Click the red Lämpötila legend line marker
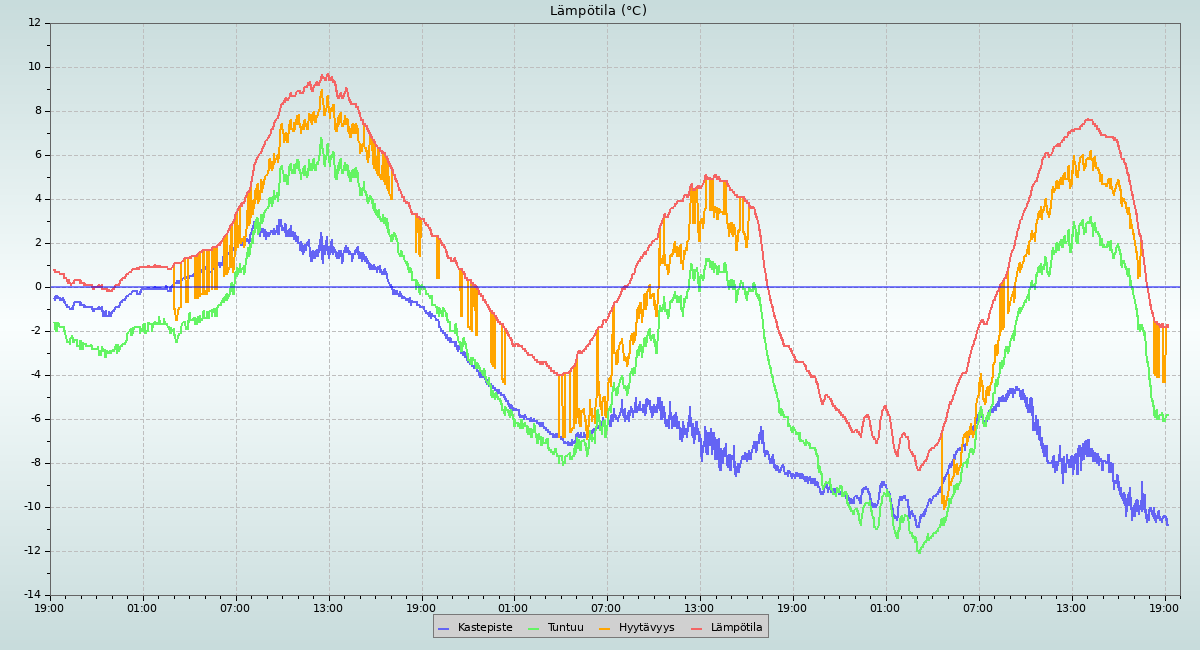 click(x=697, y=628)
